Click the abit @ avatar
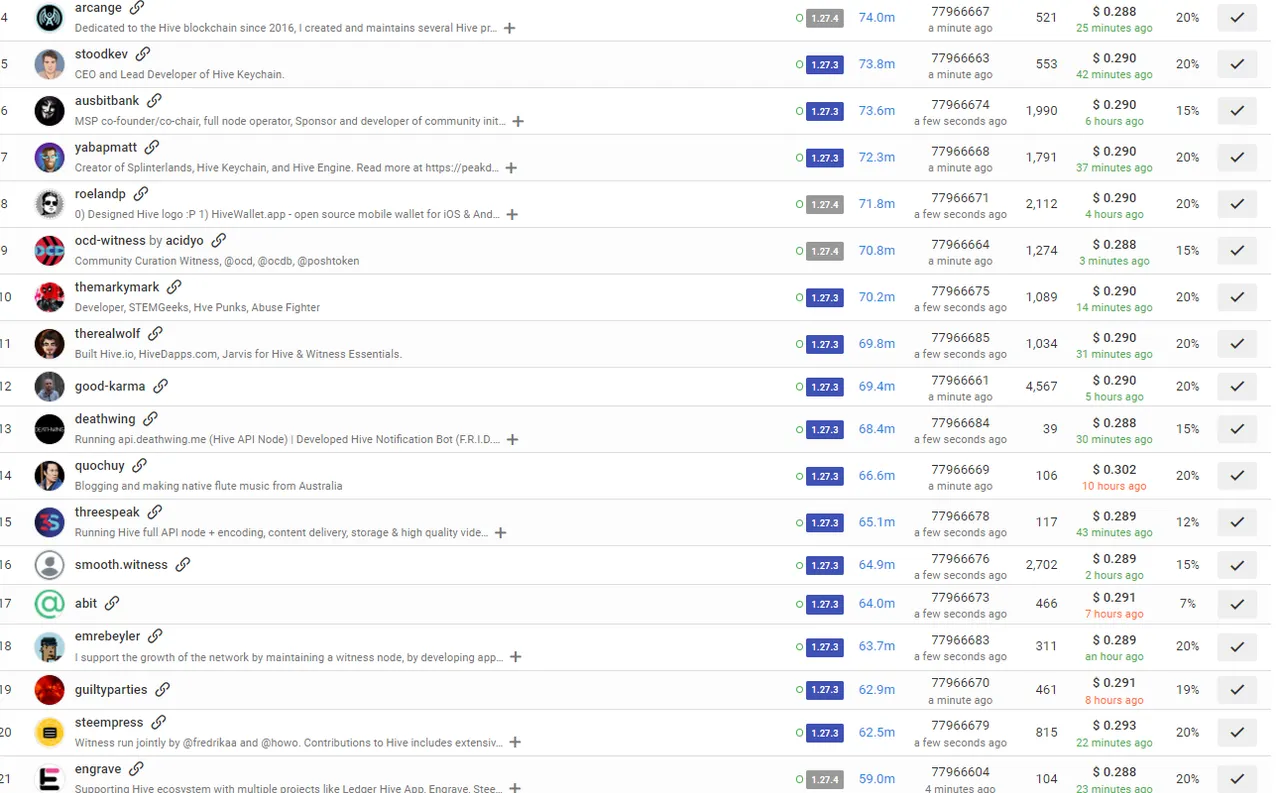 49,604
